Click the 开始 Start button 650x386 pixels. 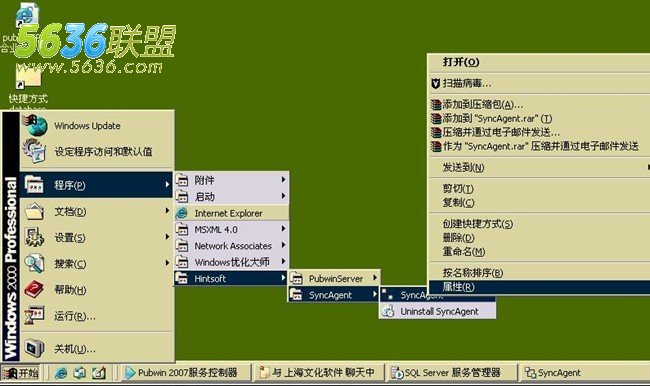[x=21, y=373]
